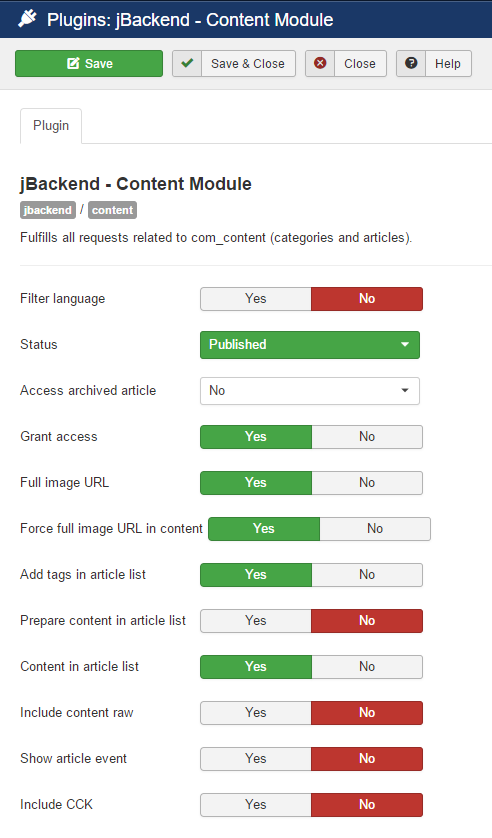The width and height of the screenshot is (492, 838).
Task: Click the Help button label
Action: click(x=448, y=64)
